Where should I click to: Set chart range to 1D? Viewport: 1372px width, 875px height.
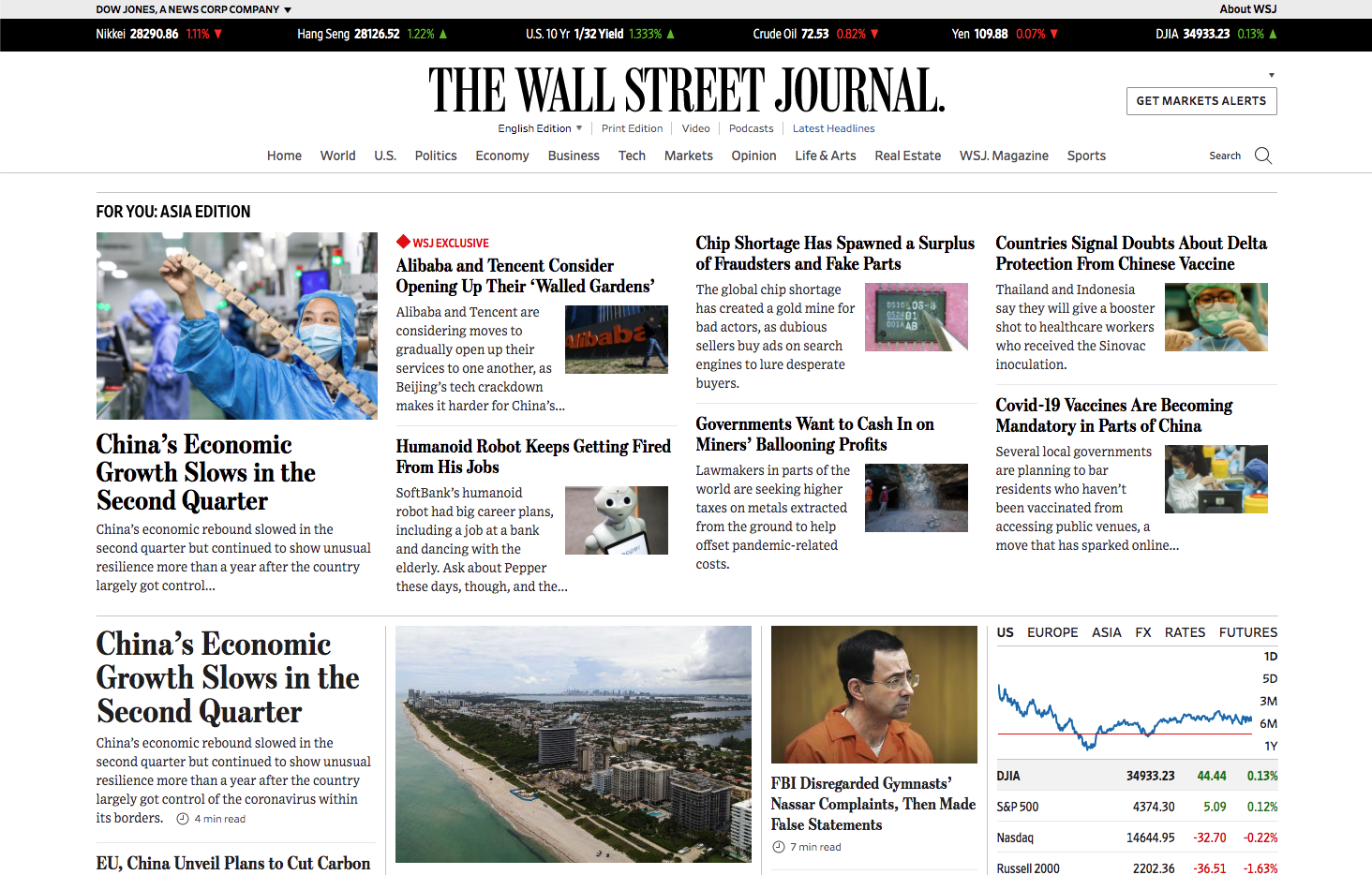point(1271,657)
